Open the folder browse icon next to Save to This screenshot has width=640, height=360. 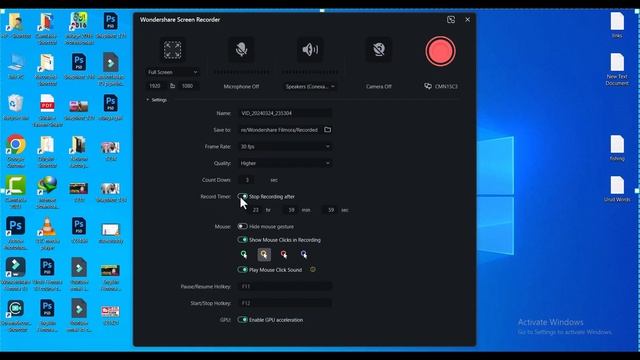click(327, 130)
